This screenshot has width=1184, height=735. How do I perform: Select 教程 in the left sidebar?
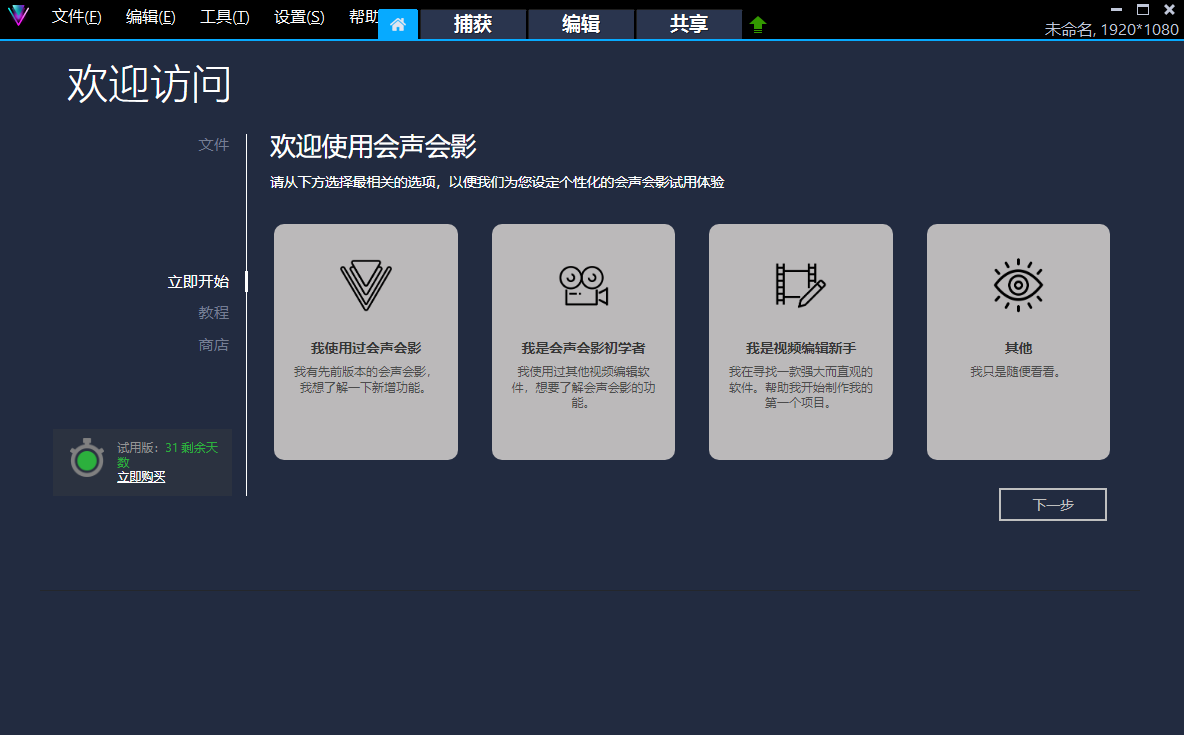tap(214, 313)
